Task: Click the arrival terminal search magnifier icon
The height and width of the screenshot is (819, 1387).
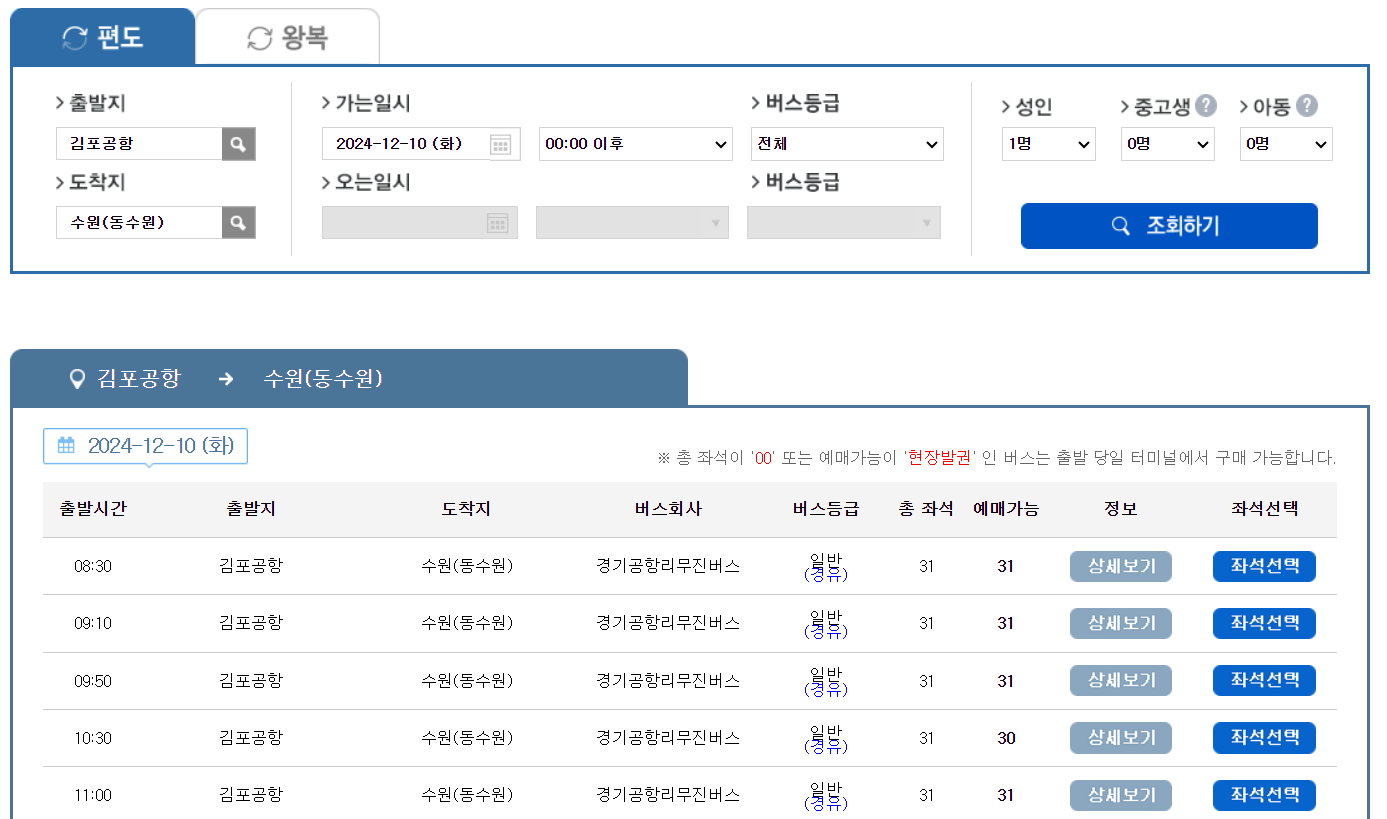Action: (x=238, y=222)
